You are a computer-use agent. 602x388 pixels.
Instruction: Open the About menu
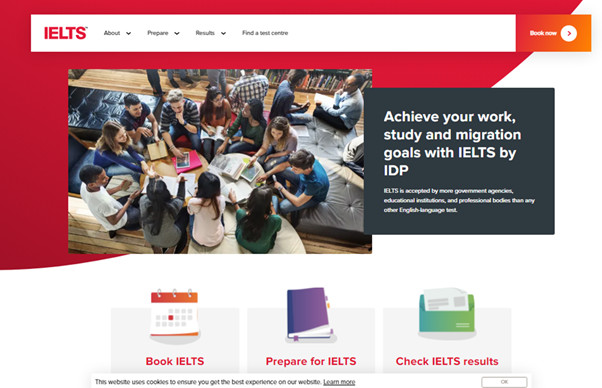(x=112, y=33)
